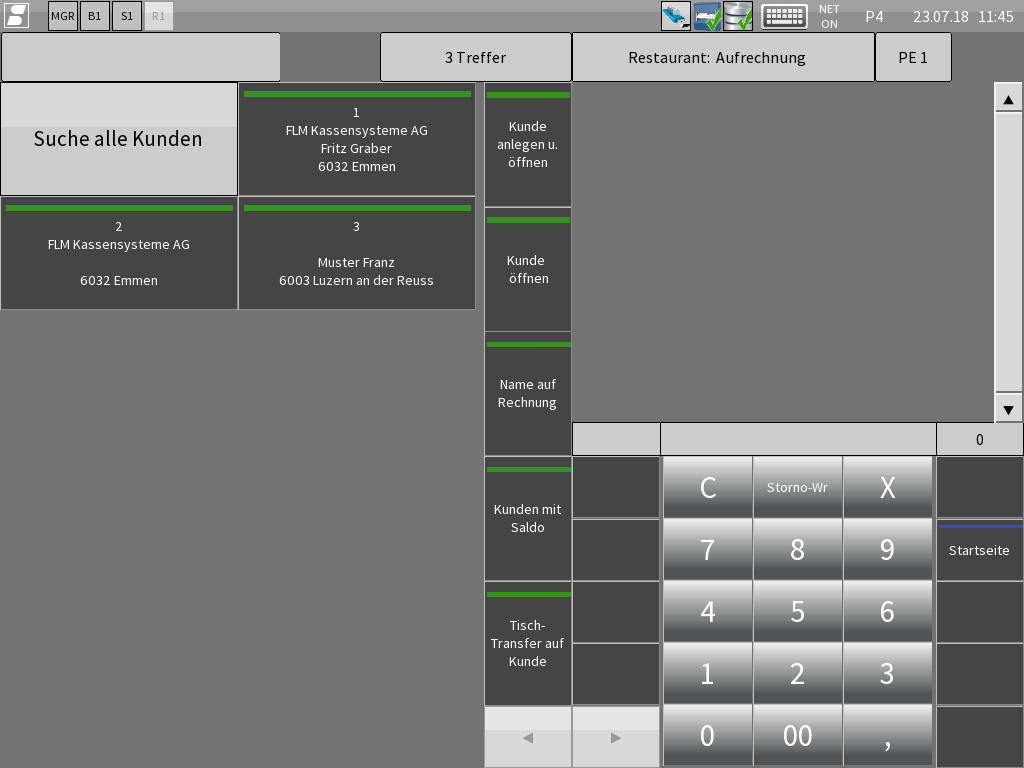This screenshot has width=1024, height=768.
Task: Select the PE 1 header tab
Action: 913,58
